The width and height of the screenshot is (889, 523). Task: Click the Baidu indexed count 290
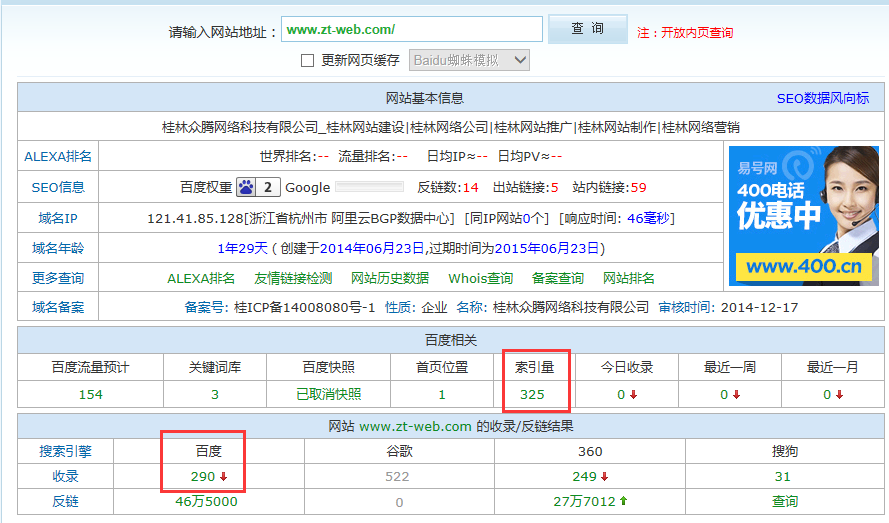(203, 476)
